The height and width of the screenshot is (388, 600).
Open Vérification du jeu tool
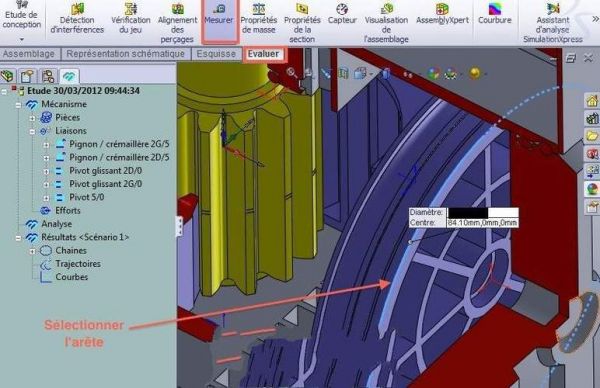(131, 19)
